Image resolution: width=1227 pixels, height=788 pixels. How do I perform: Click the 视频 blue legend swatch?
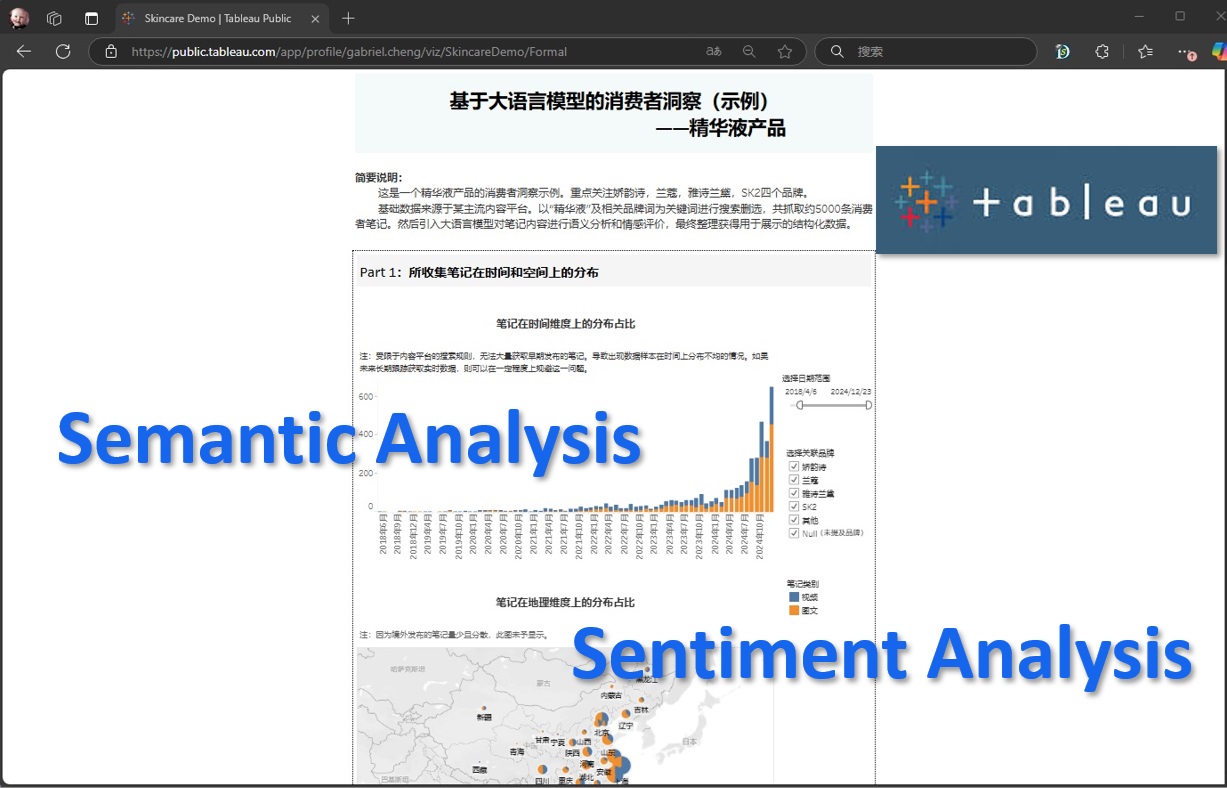point(794,597)
